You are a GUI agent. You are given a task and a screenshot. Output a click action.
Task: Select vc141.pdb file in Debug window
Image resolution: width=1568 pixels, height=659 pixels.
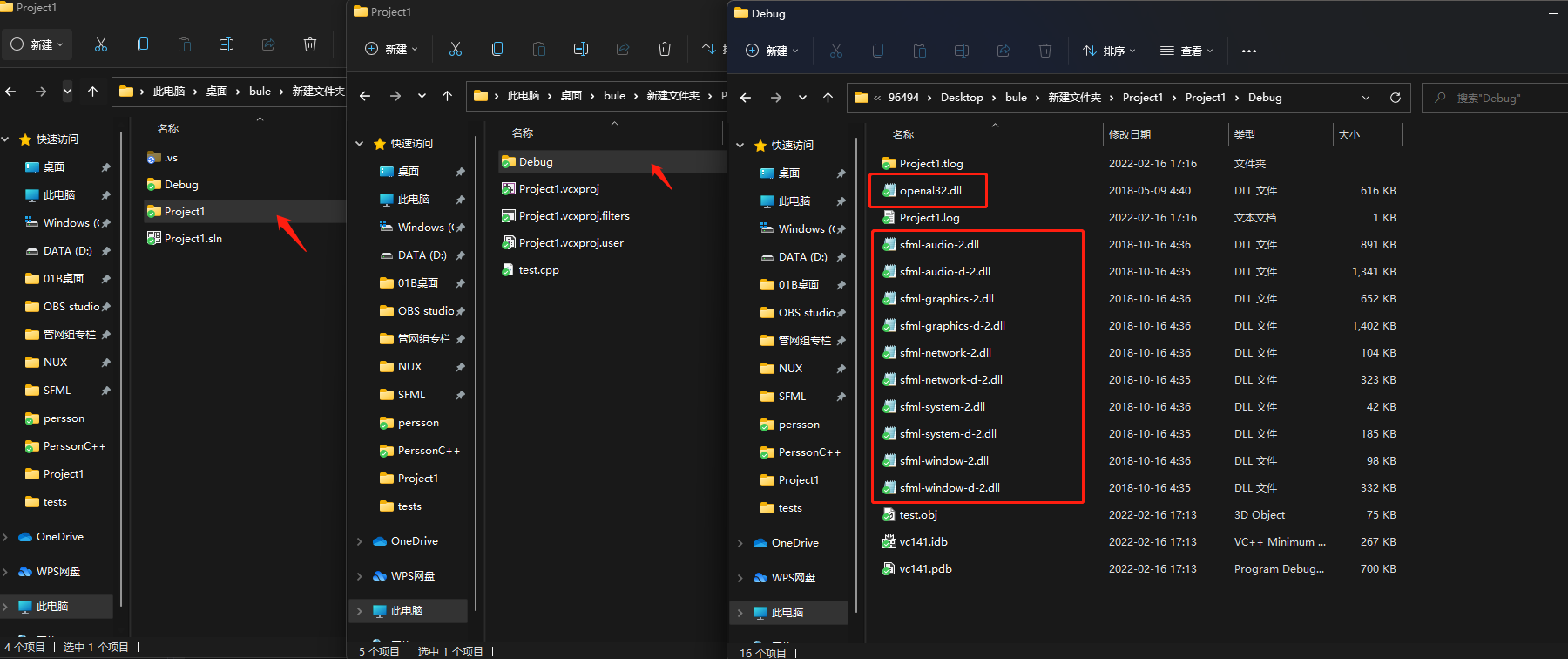[x=925, y=568]
